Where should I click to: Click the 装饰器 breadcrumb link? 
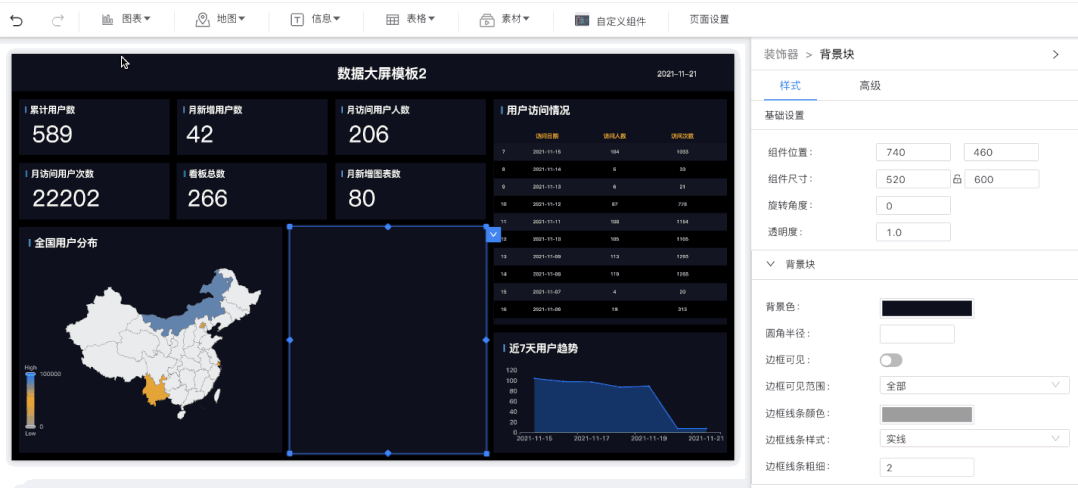point(781,54)
